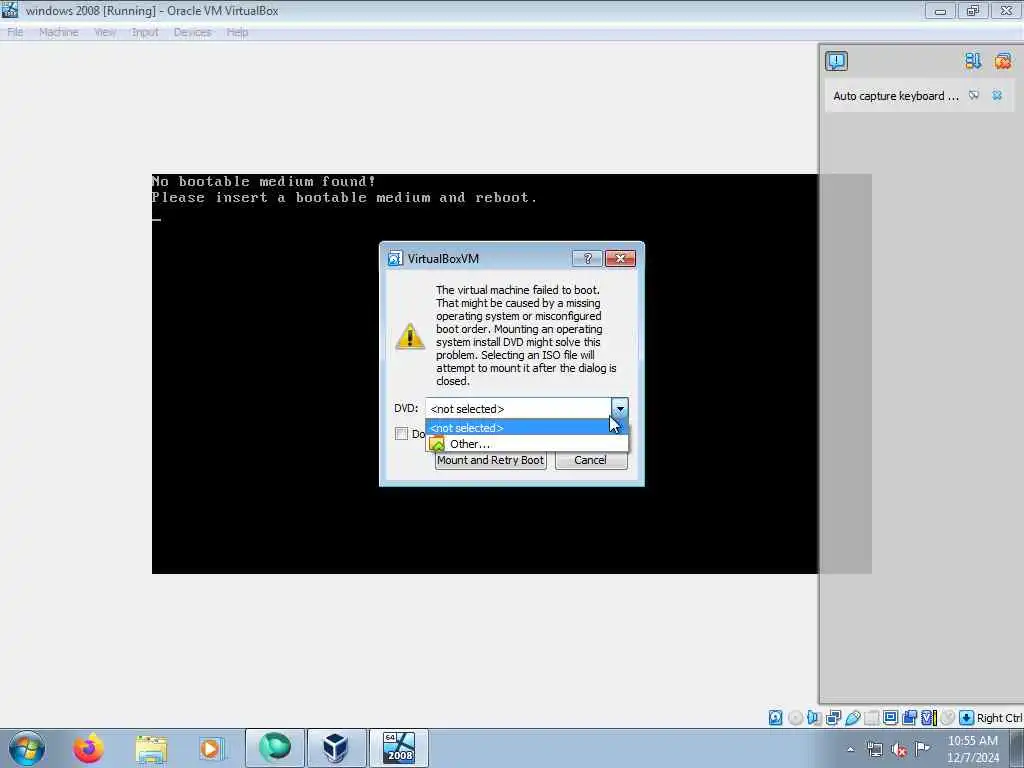Viewport: 1024px width, 768px height.
Task: Click the sort notifications icon
Action: point(973,61)
